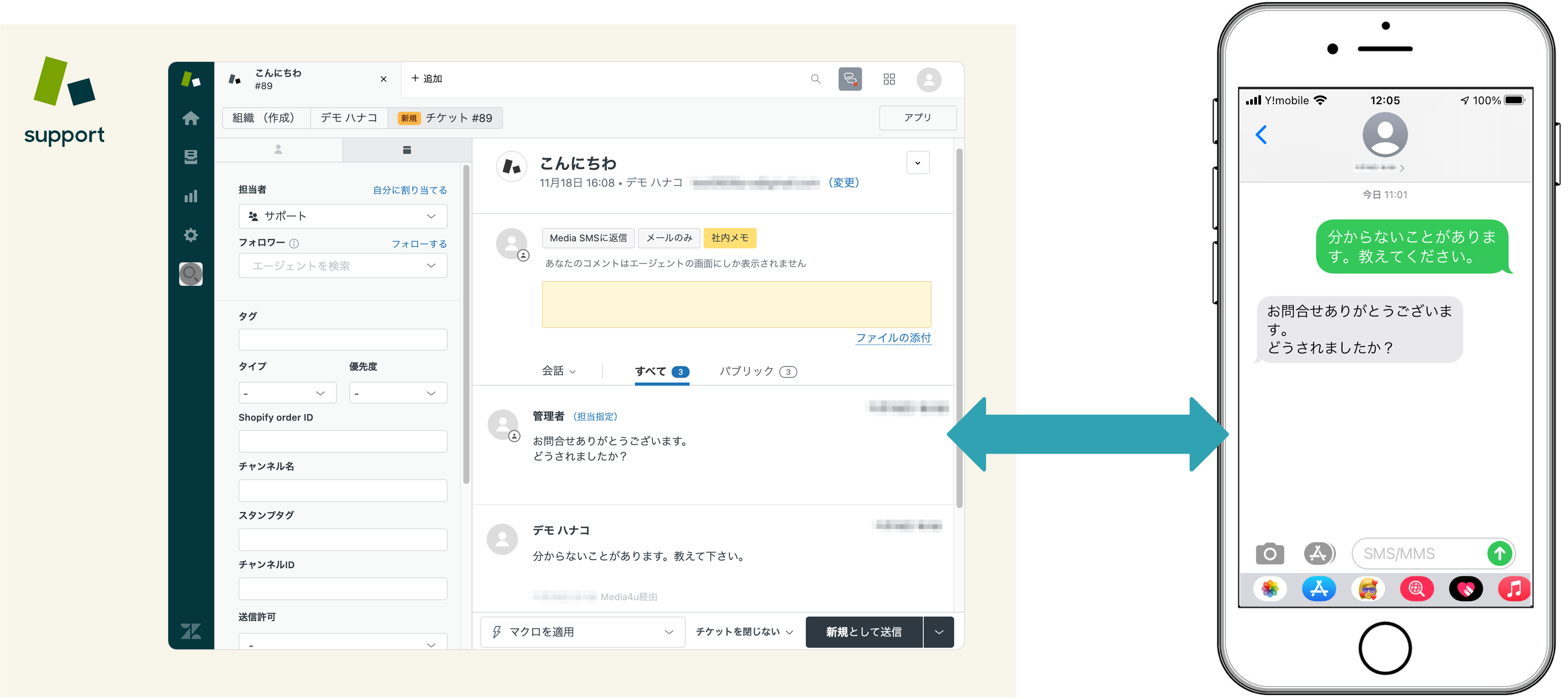Viewport: 1568px width, 699px height.
Task: Click the チャンネル名 input field
Action: [343, 490]
